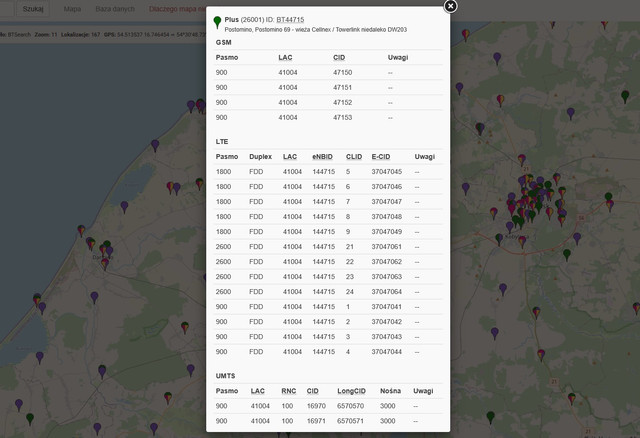The image size is (640, 438).
Task: Select E-CID value 37047042
Action: (387, 322)
